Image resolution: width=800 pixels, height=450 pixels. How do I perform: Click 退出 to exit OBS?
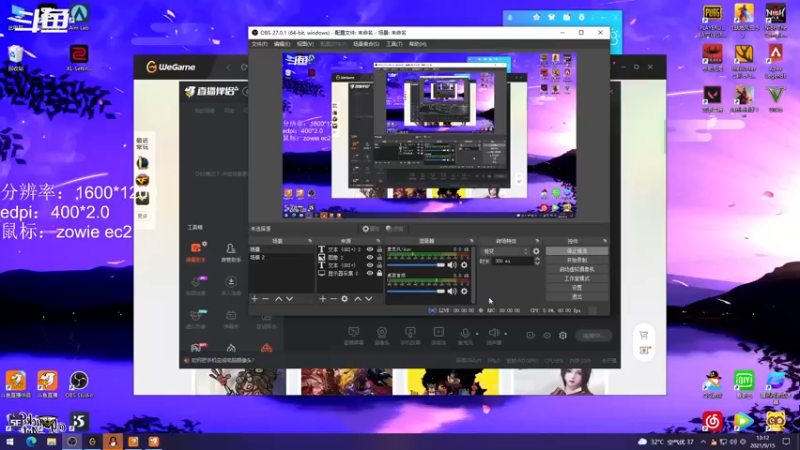577,296
